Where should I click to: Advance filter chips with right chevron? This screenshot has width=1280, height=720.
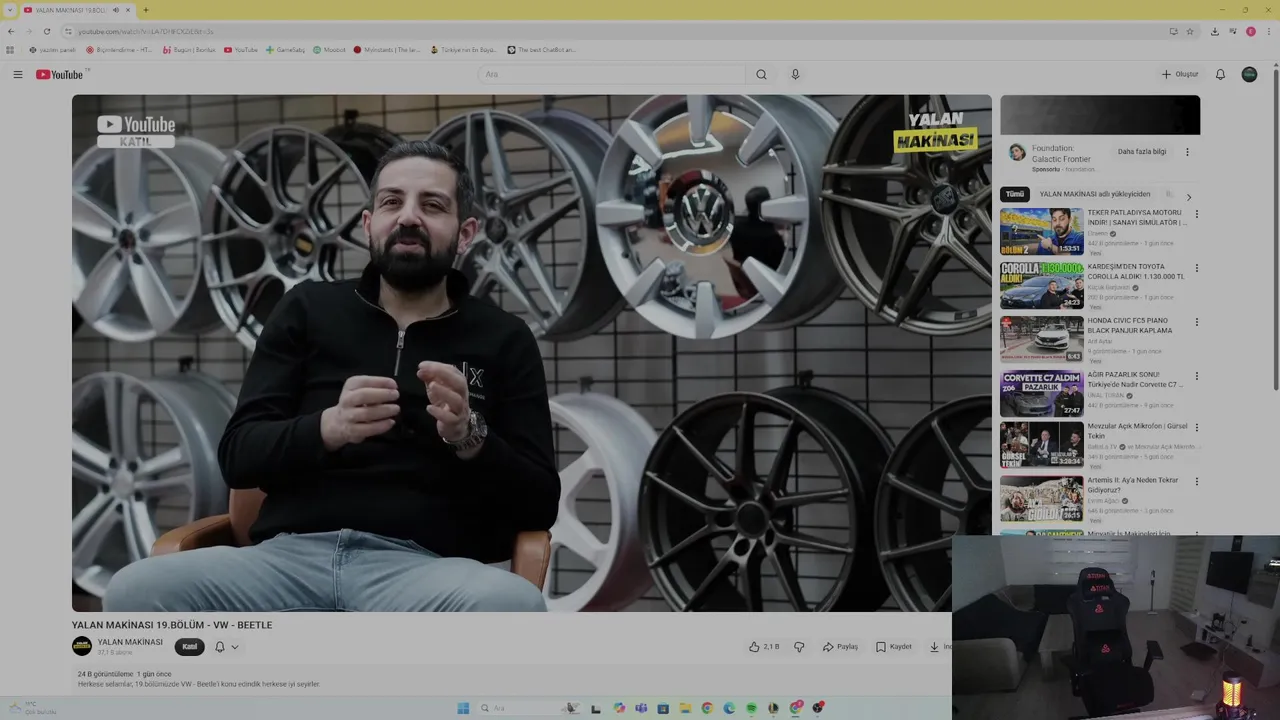[1188, 197]
